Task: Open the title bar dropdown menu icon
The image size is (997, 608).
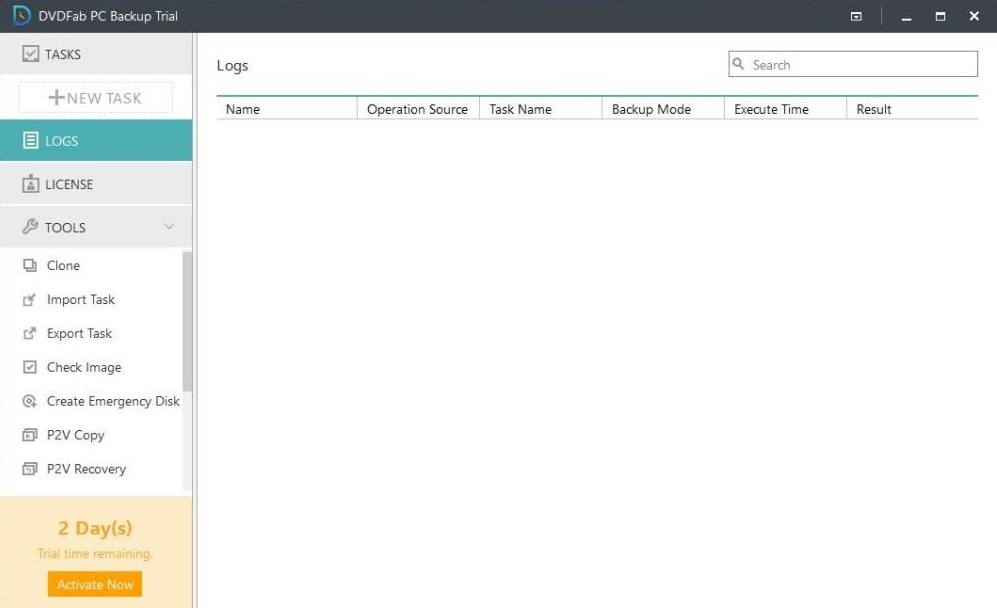Action: (x=856, y=17)
